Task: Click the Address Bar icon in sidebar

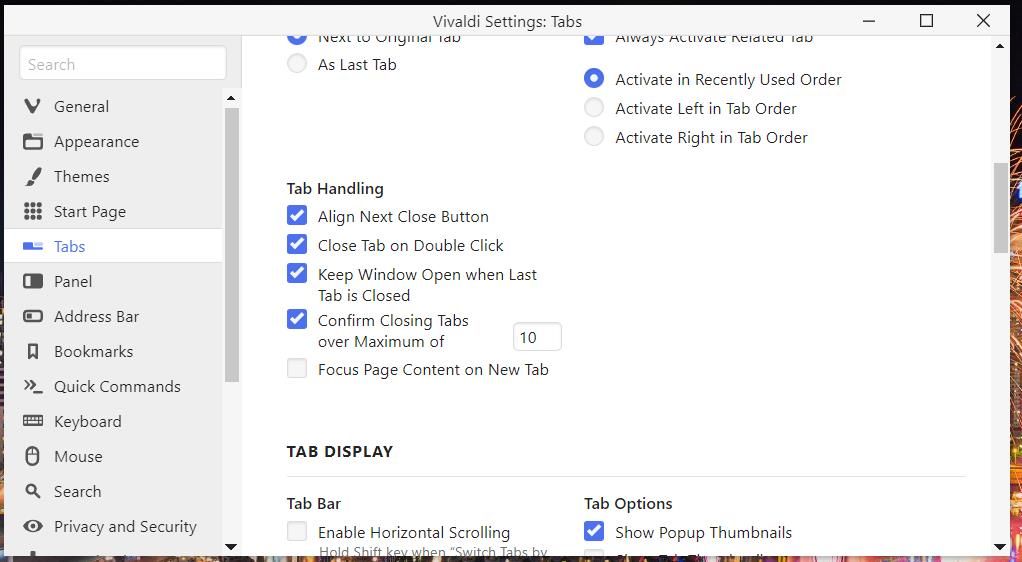Action: click(x=33, y=316)
